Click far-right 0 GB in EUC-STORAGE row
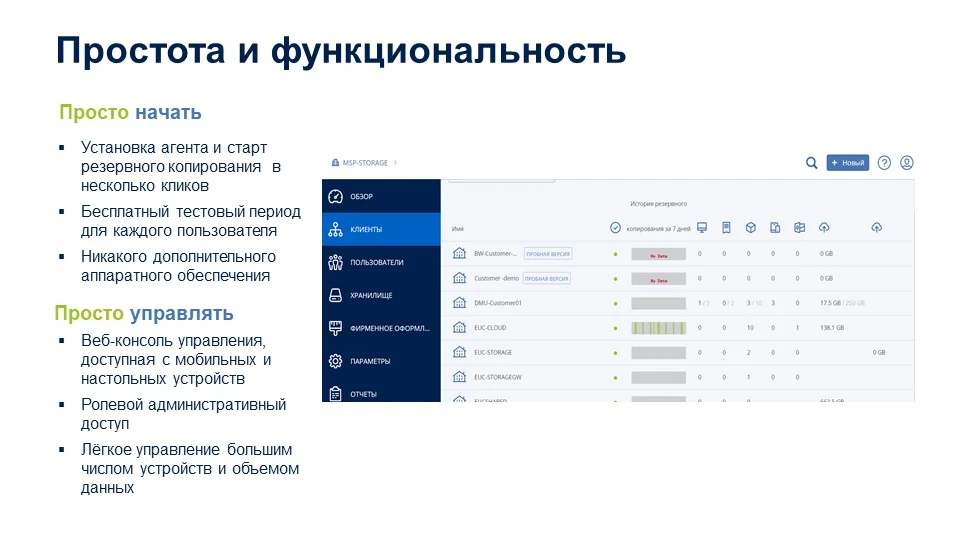The image size is (960, 540). pyautogui.click(x=879, y=352)
